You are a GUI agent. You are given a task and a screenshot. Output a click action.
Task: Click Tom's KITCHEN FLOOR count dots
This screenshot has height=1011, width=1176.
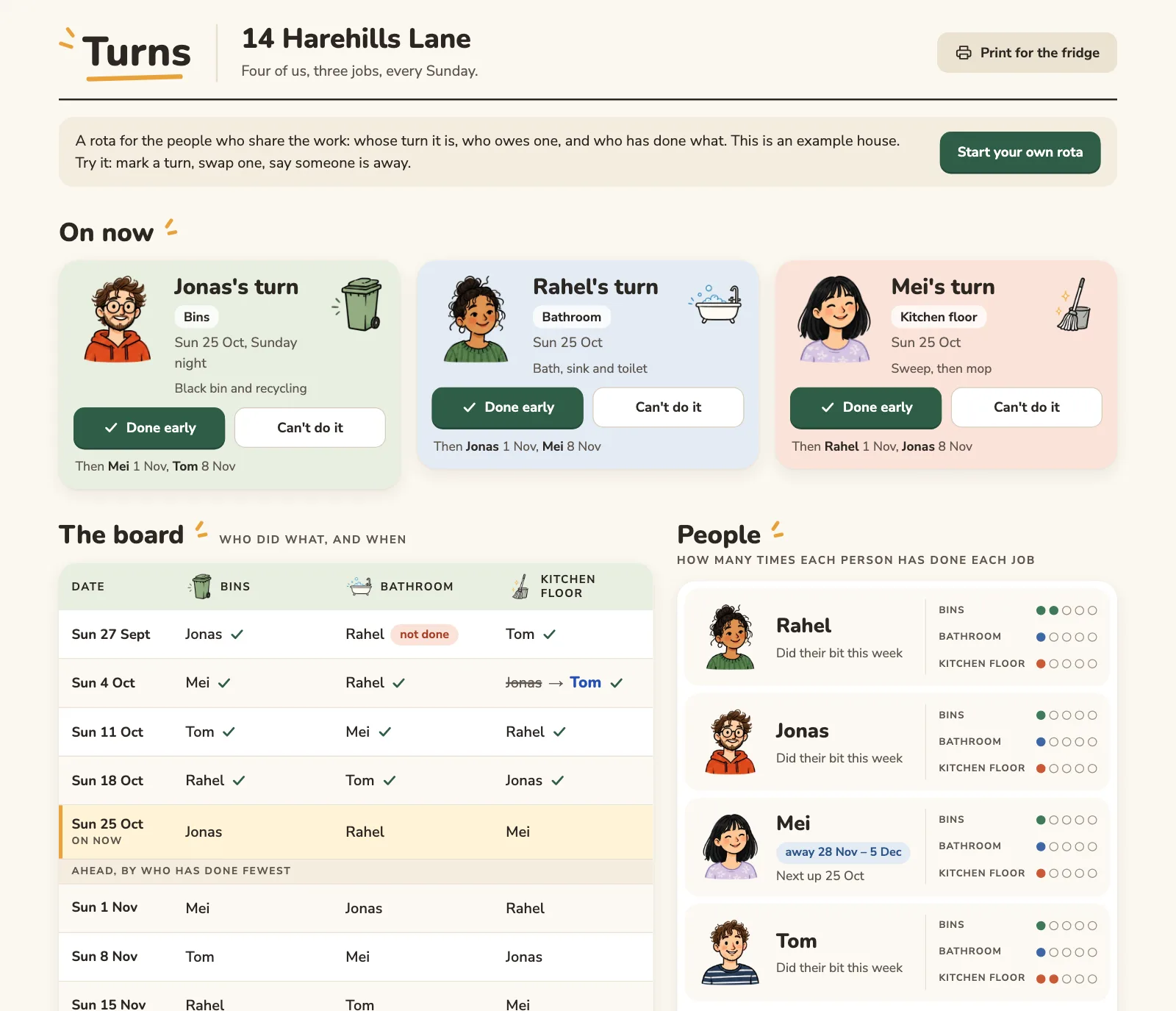coord(1066,979)
